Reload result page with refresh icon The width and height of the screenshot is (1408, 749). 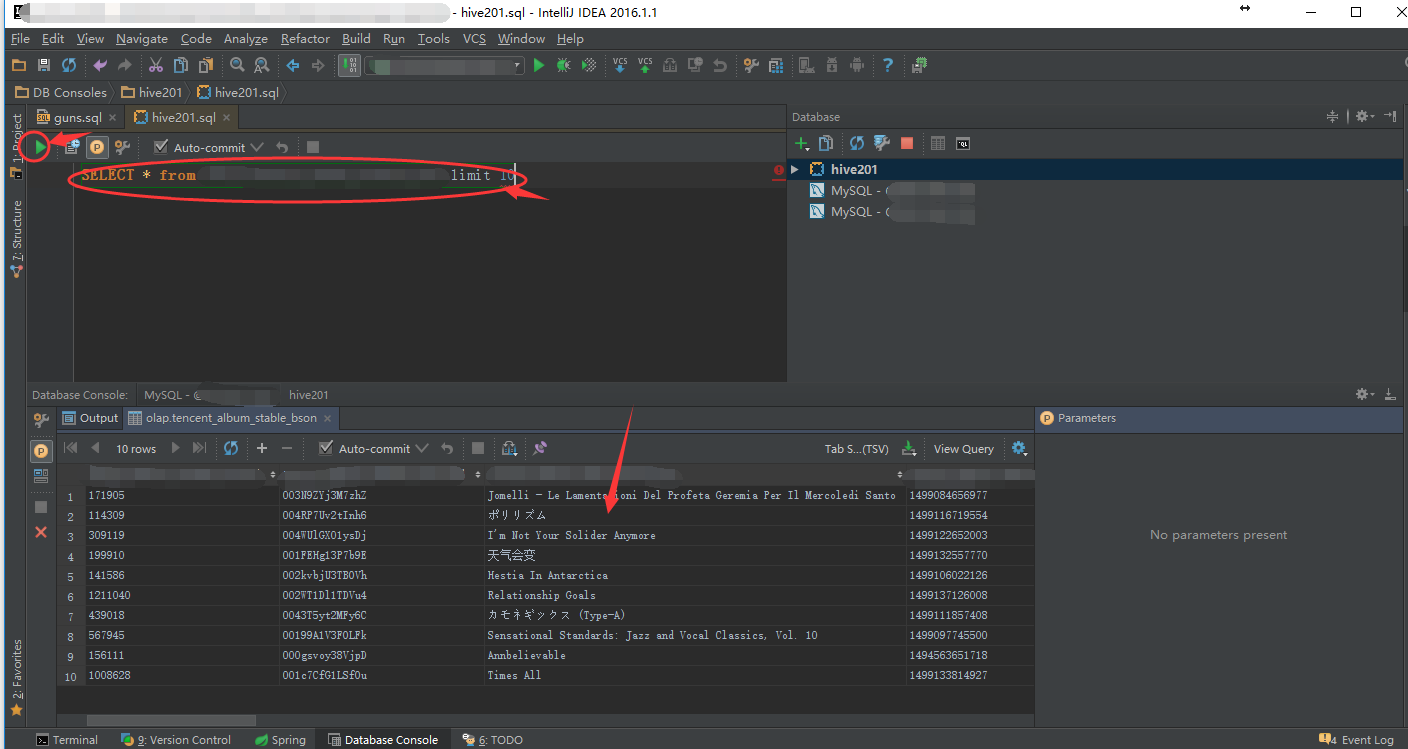pyautogui.click(x=231, y=448)
